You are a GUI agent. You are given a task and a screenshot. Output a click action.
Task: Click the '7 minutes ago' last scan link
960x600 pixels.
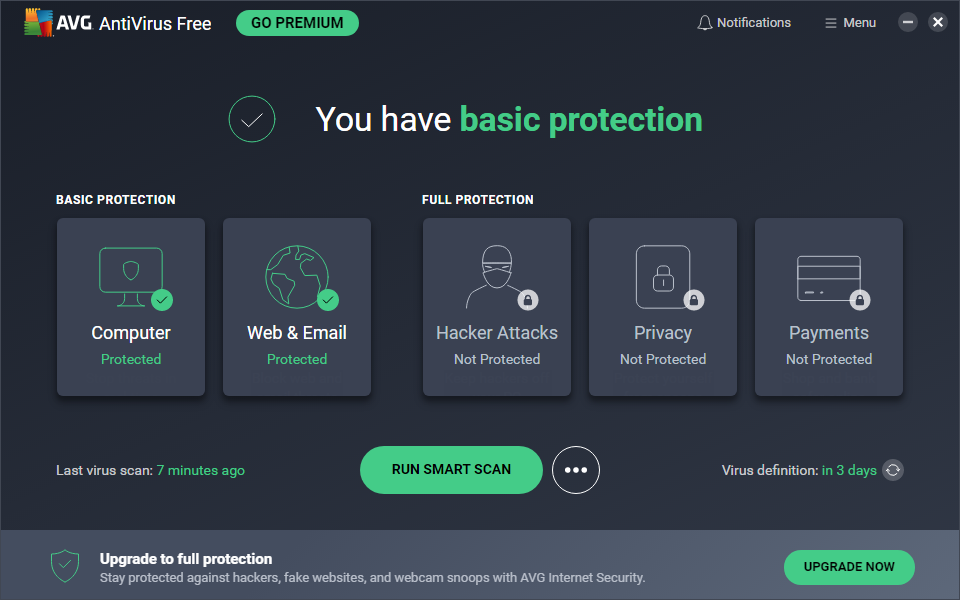(200, 470)
